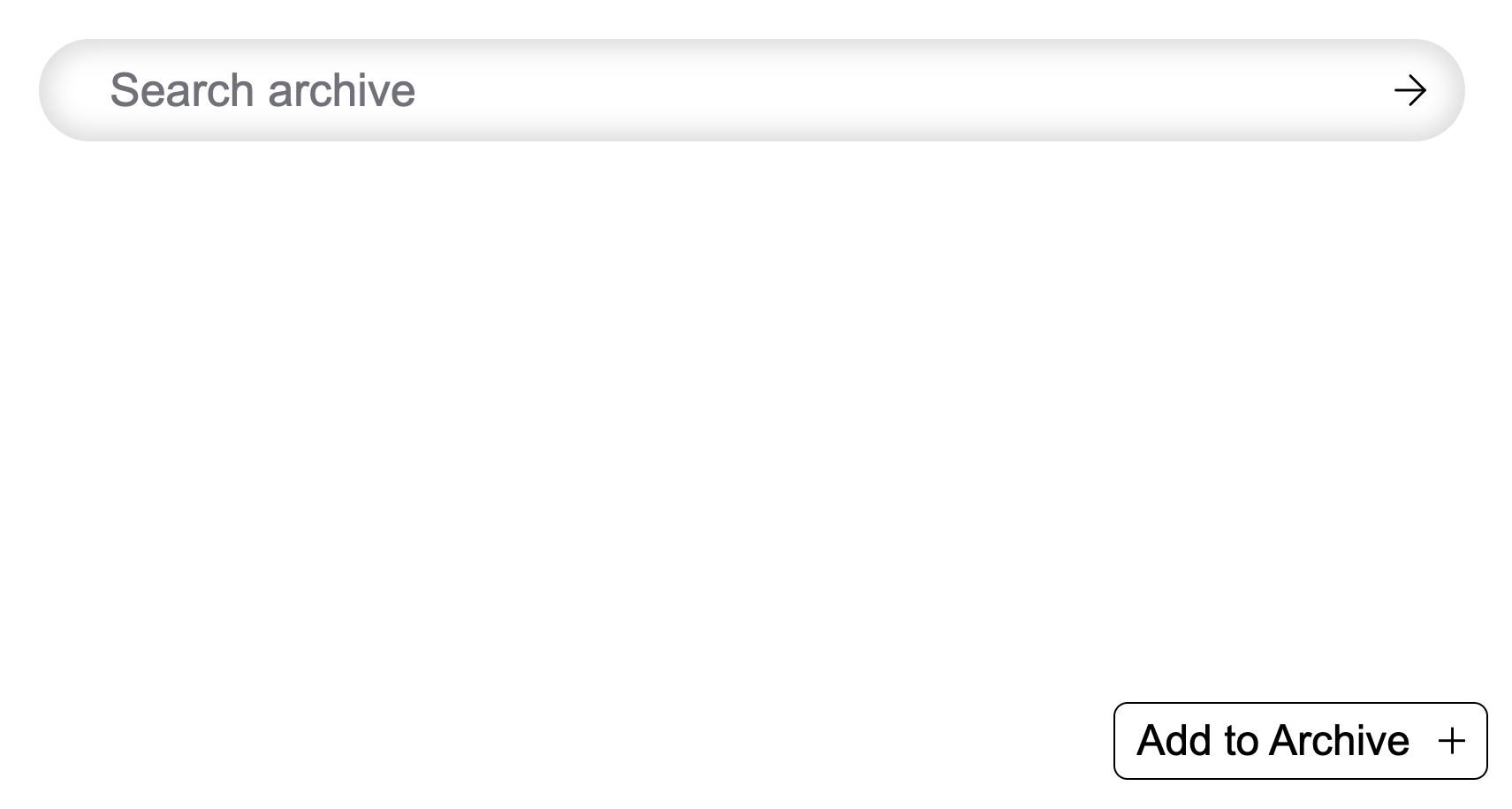Click the middle of the search bar
Image resolution: width=1512 pixels, height=809 pixels.
(x=751, y=90)
